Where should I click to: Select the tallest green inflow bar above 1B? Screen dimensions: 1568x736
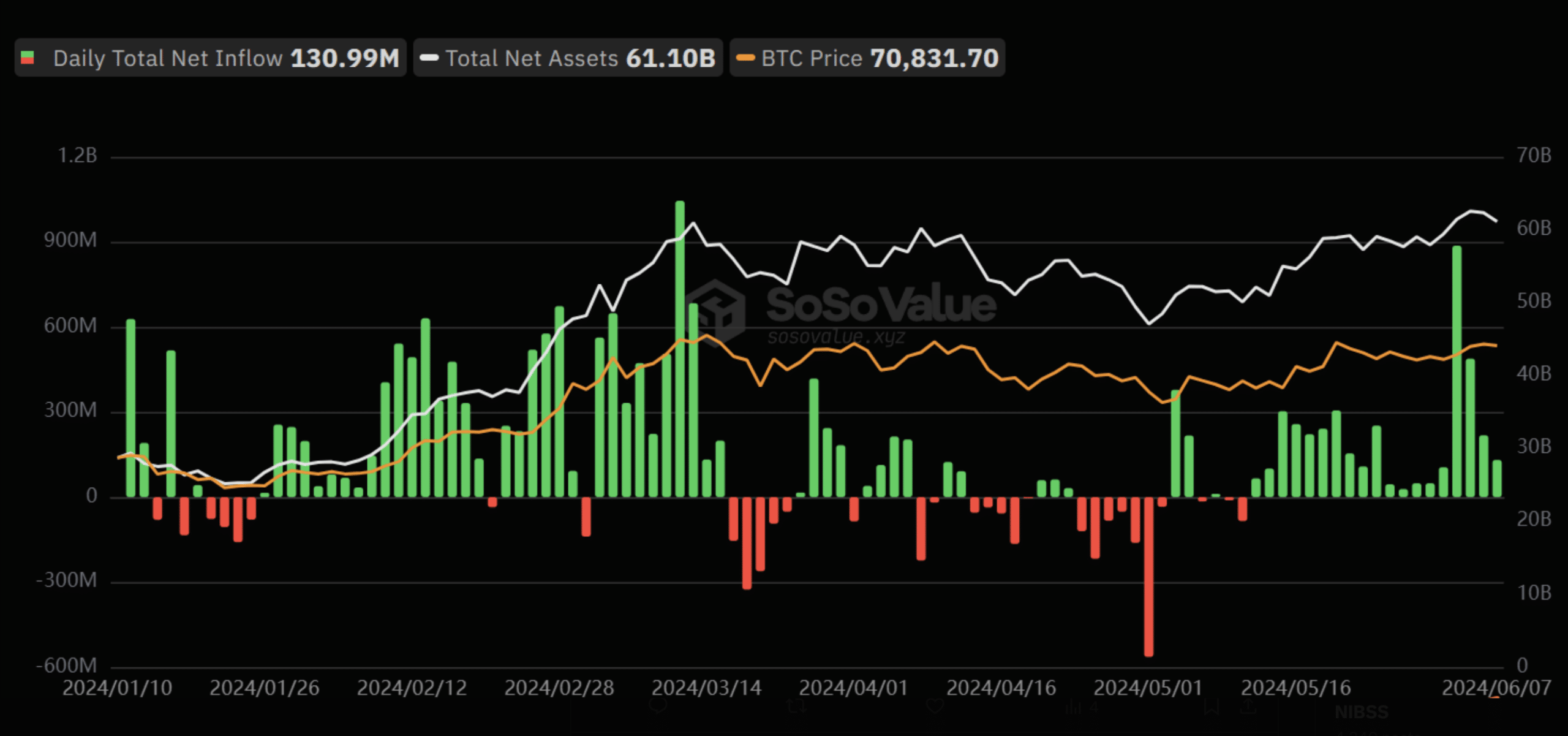click(680, 349)
